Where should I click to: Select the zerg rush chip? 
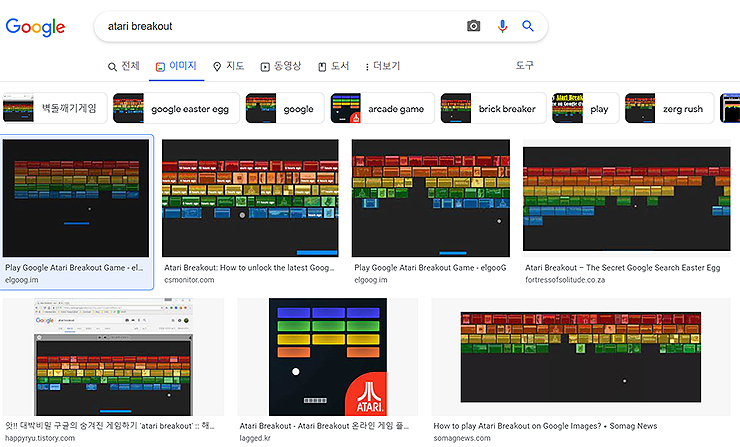click(x=669, y=109)
